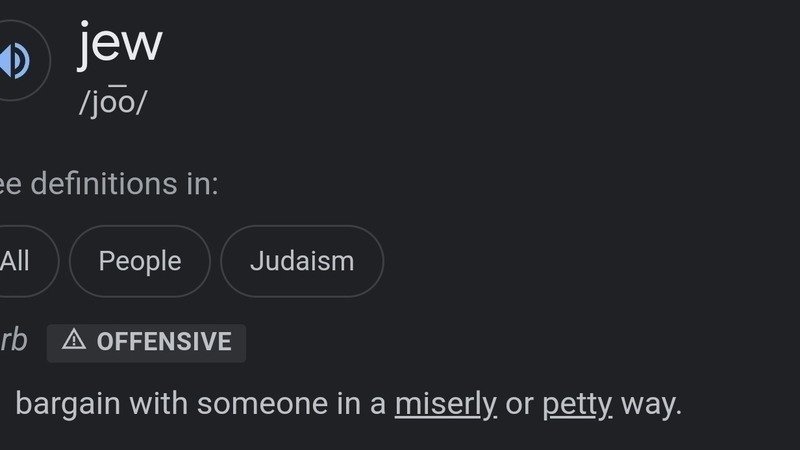Switch to the Judaism definitions chip
The width and height of the screenshot is (800, 450).
click(302, 261)
